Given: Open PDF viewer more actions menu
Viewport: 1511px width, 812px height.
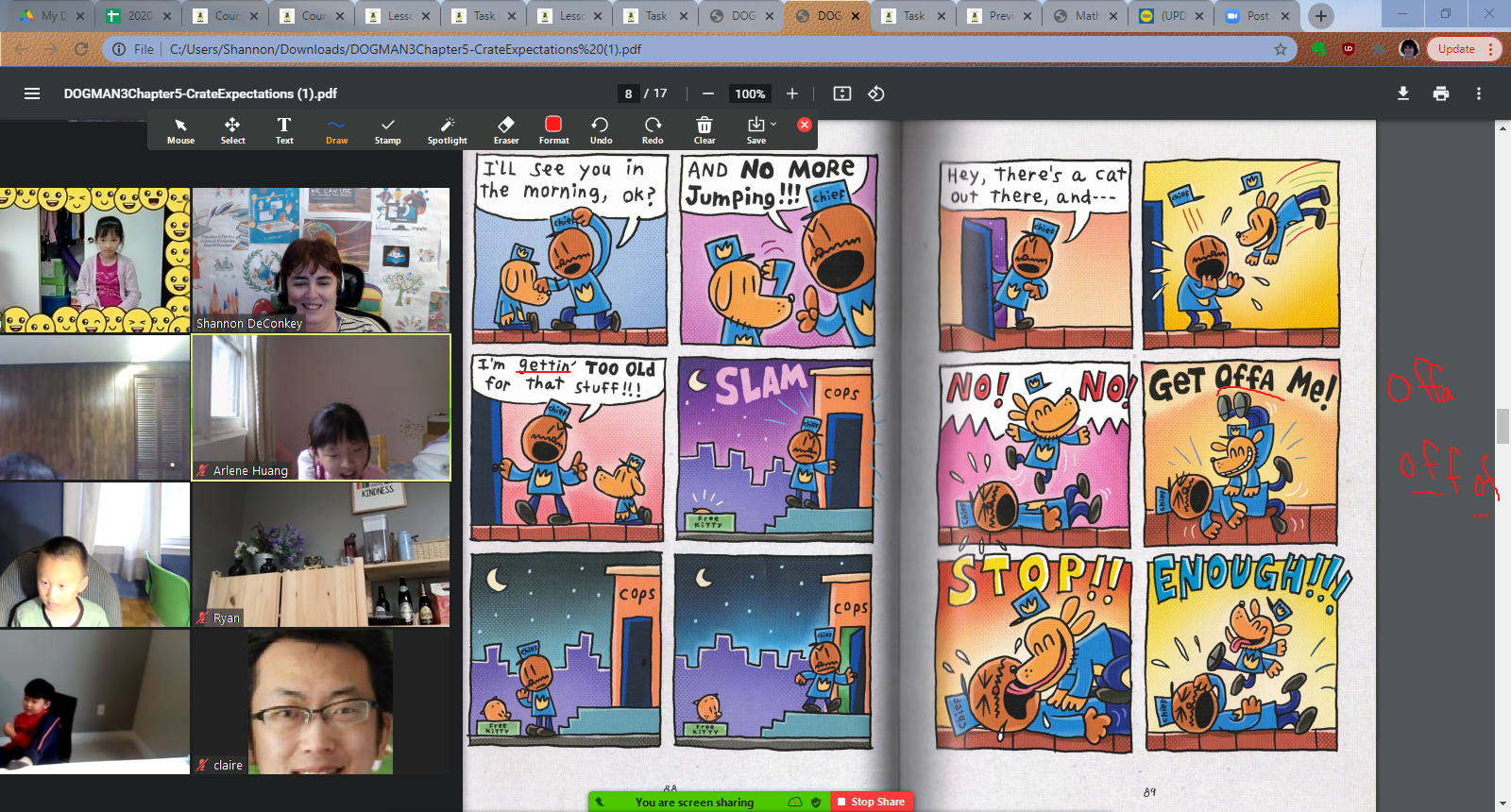Looking at the screenshot, I should tap(1479, 93).
